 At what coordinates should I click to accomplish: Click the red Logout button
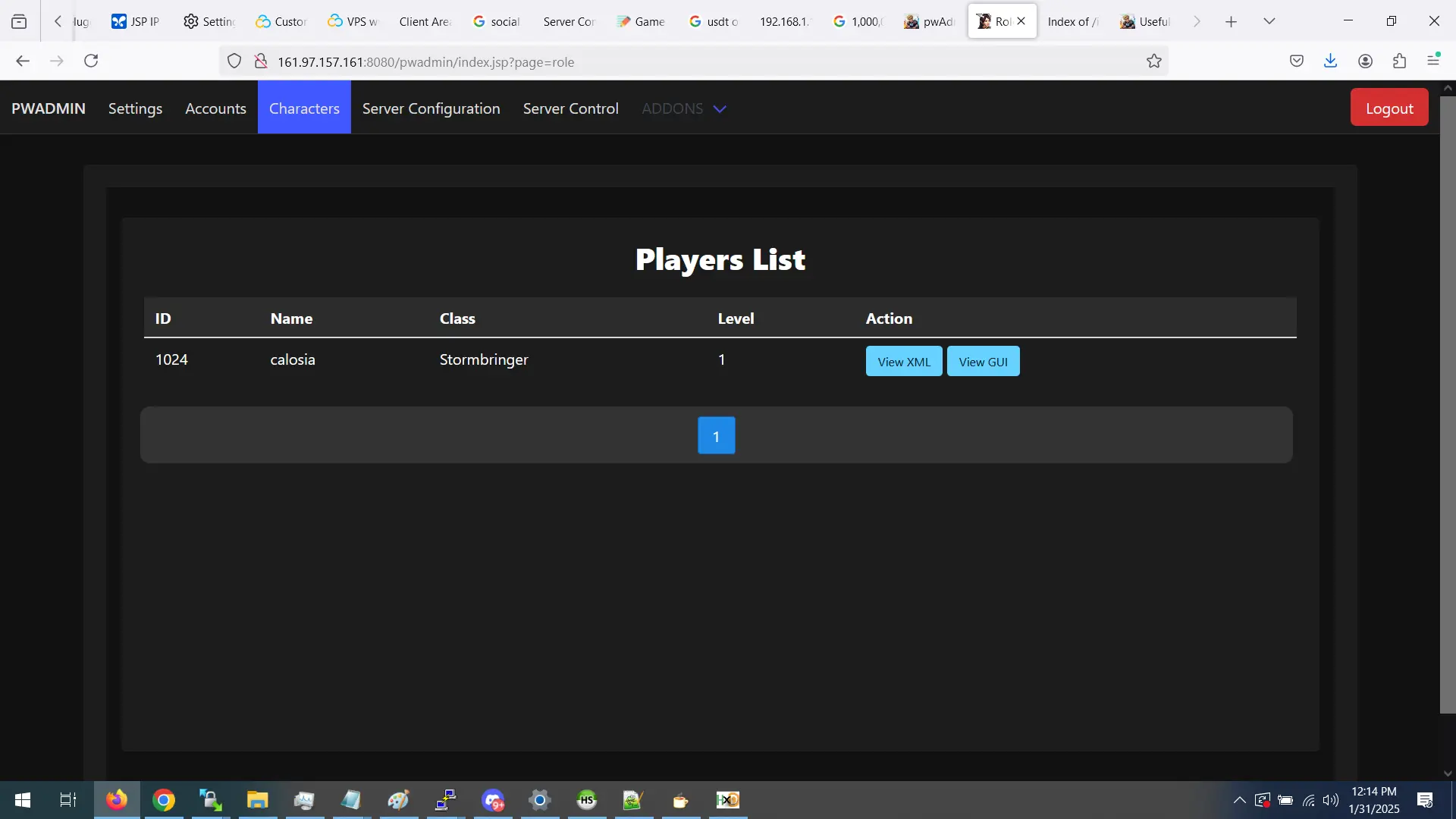click(1389, 108)
